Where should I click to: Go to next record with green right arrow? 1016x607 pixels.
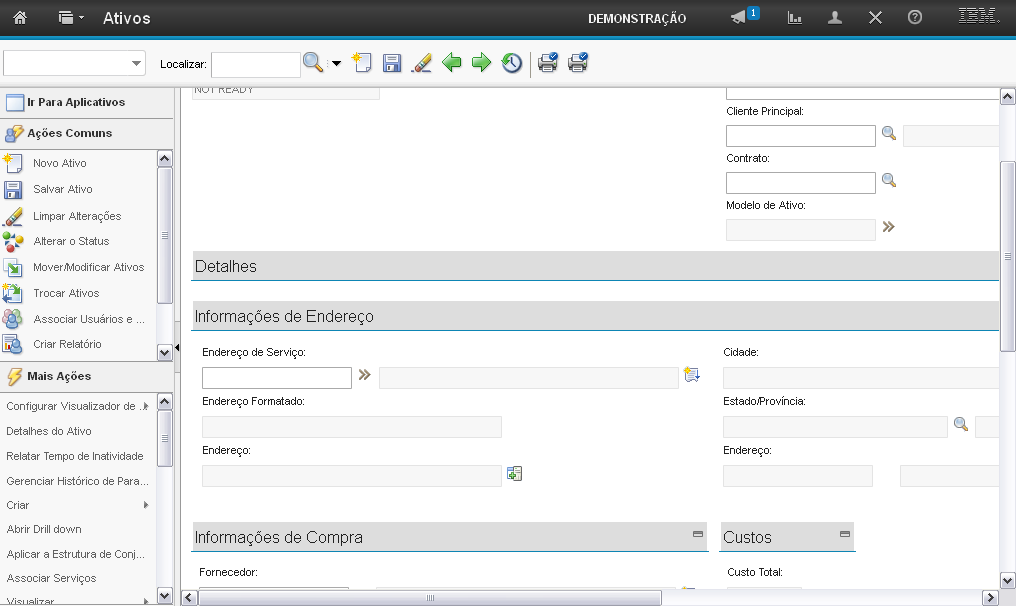pyautogui.click(x=482, y=64)
